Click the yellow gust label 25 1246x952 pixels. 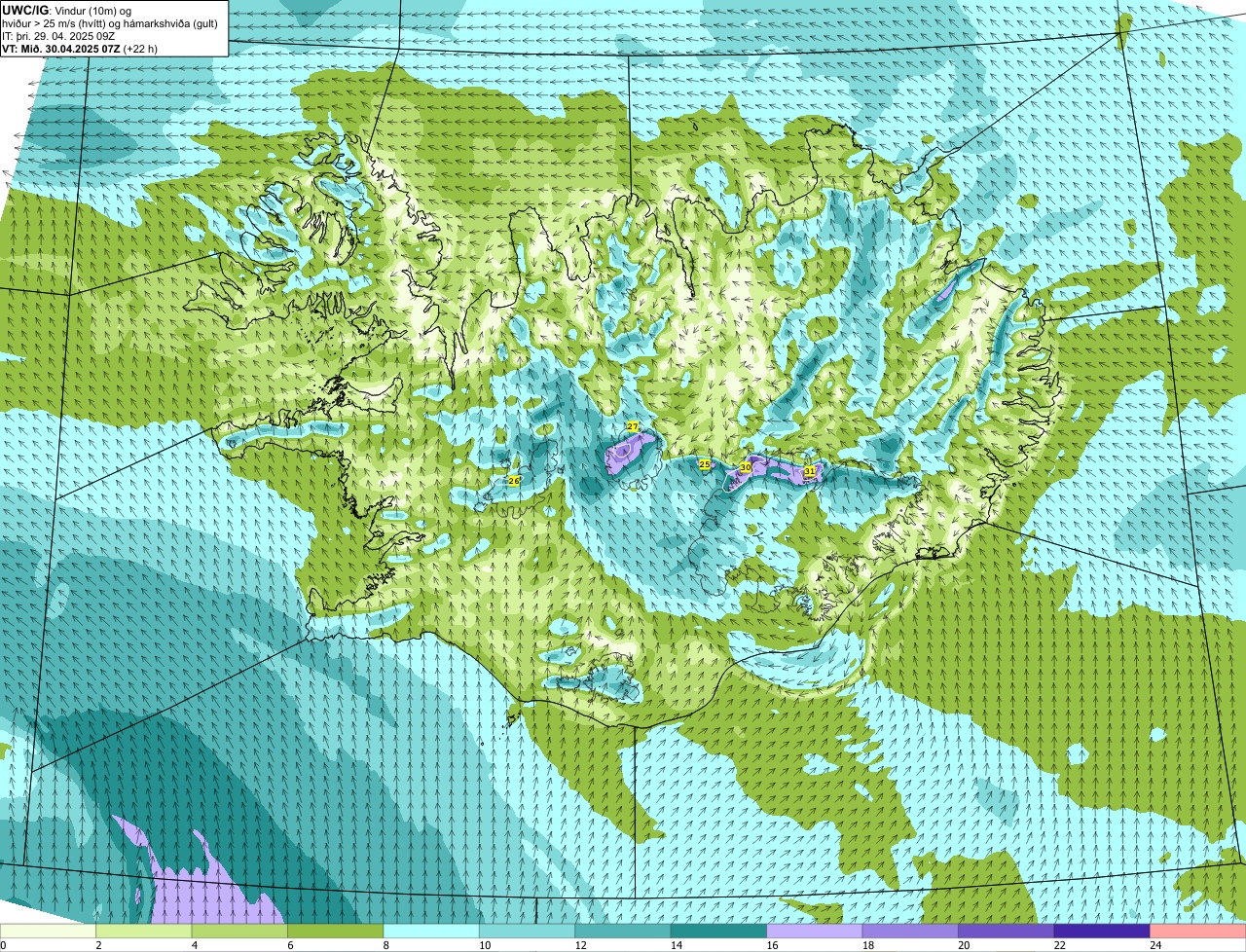[705, 465]
